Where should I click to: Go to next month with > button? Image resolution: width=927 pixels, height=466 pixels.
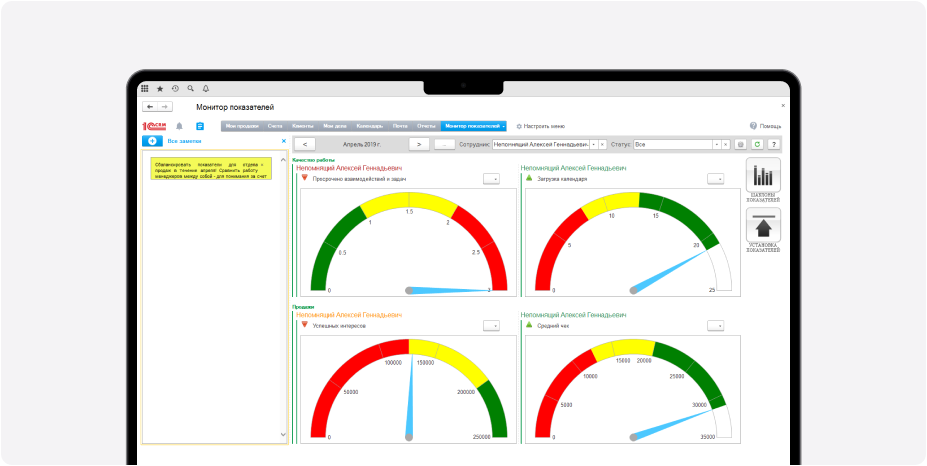click(x=419, y=144)
